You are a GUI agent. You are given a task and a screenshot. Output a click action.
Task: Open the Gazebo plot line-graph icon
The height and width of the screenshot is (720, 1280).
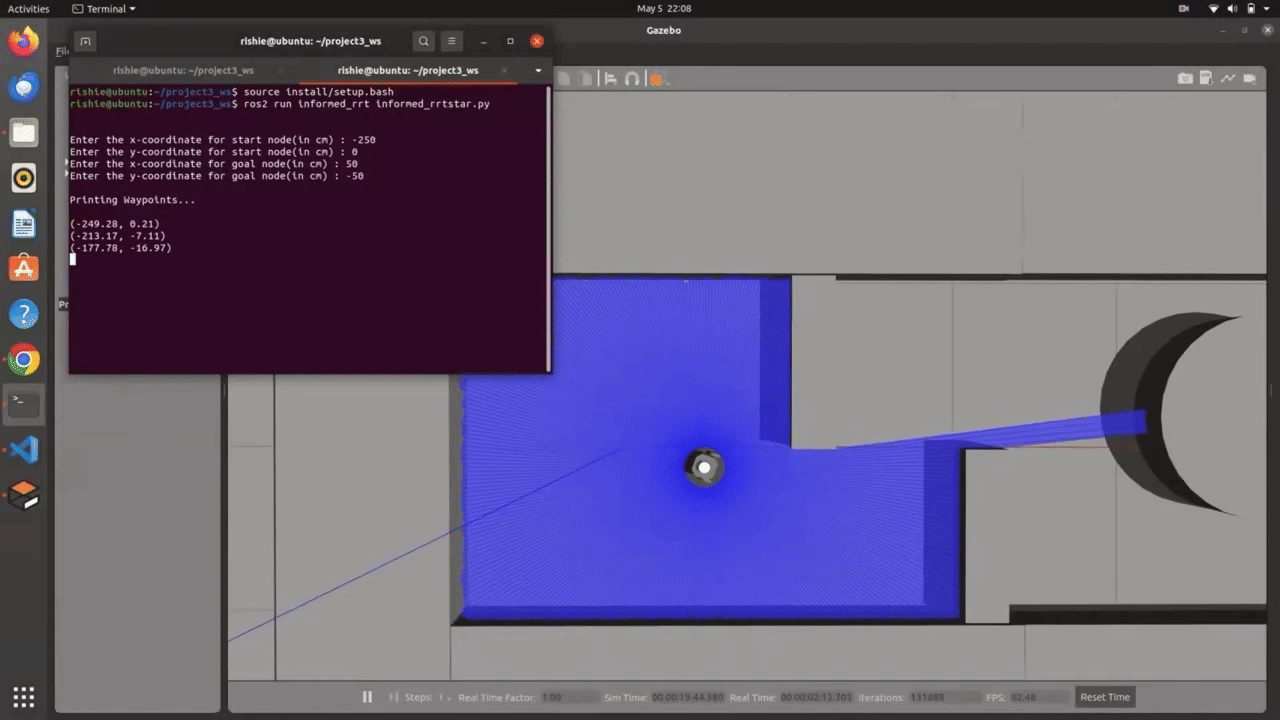1228,78
